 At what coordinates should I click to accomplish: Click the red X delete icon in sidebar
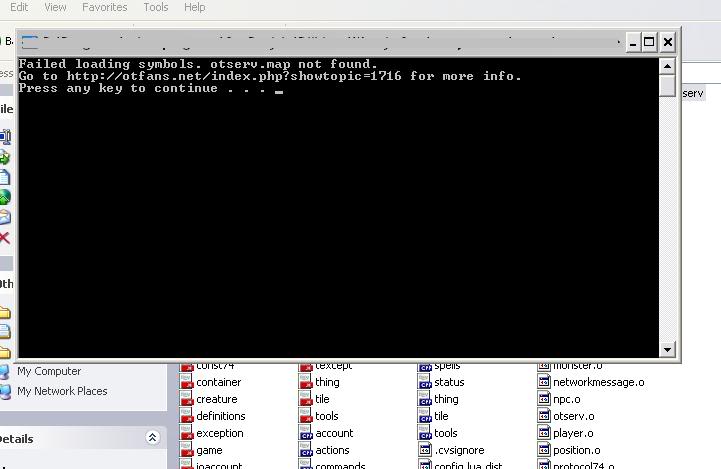(5, 238)
